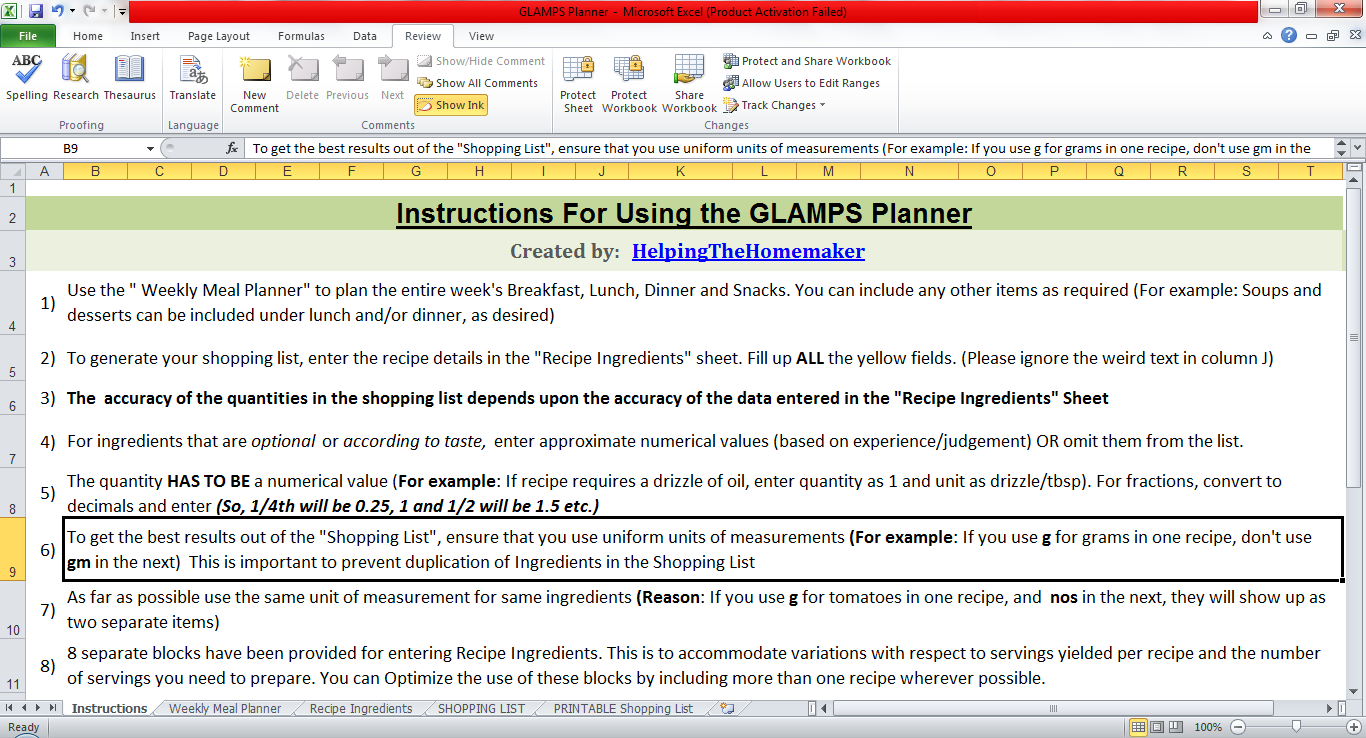This screenshot has height=738, width=1366.
Task: Click the zoom slider handle
Action: pyautogui.click(x=1296, y=727)
